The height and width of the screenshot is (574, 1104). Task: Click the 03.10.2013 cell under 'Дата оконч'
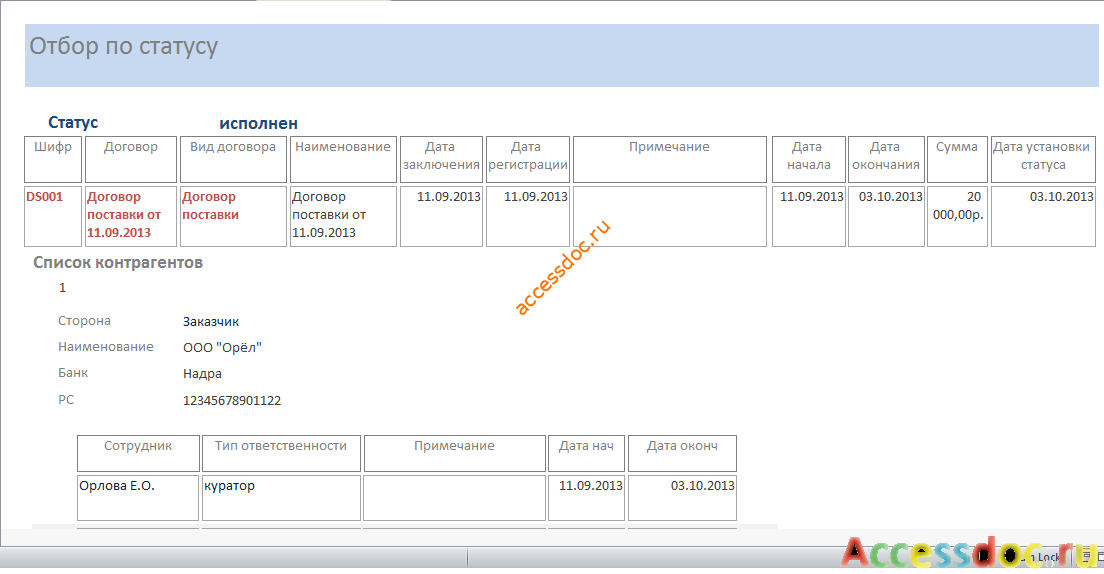(x=682, y=498)
